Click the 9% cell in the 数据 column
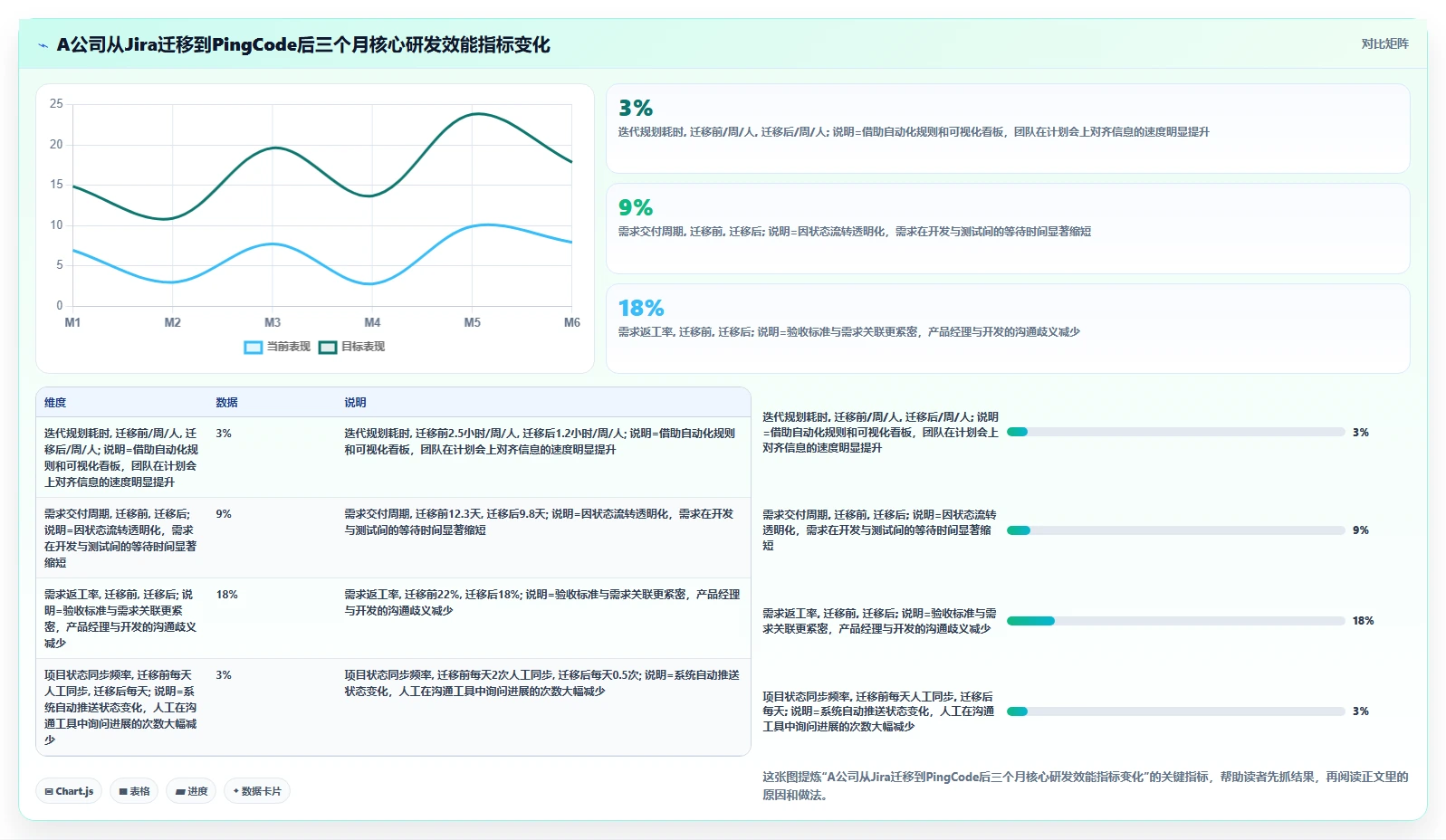1446x840 pixels. 224,514
